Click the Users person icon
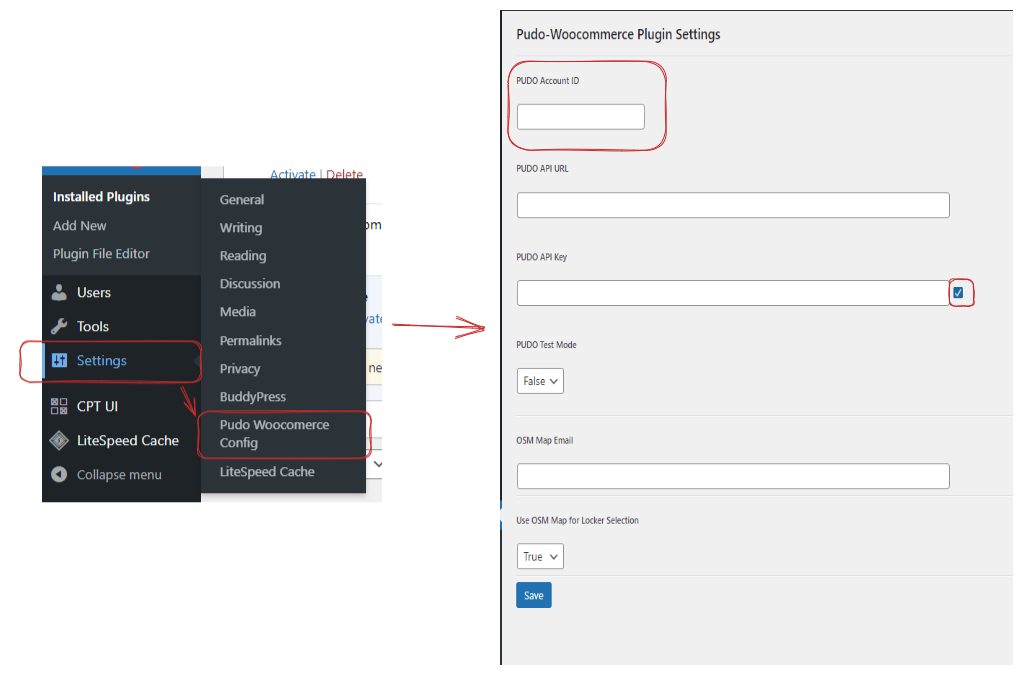 click(59, 292)
